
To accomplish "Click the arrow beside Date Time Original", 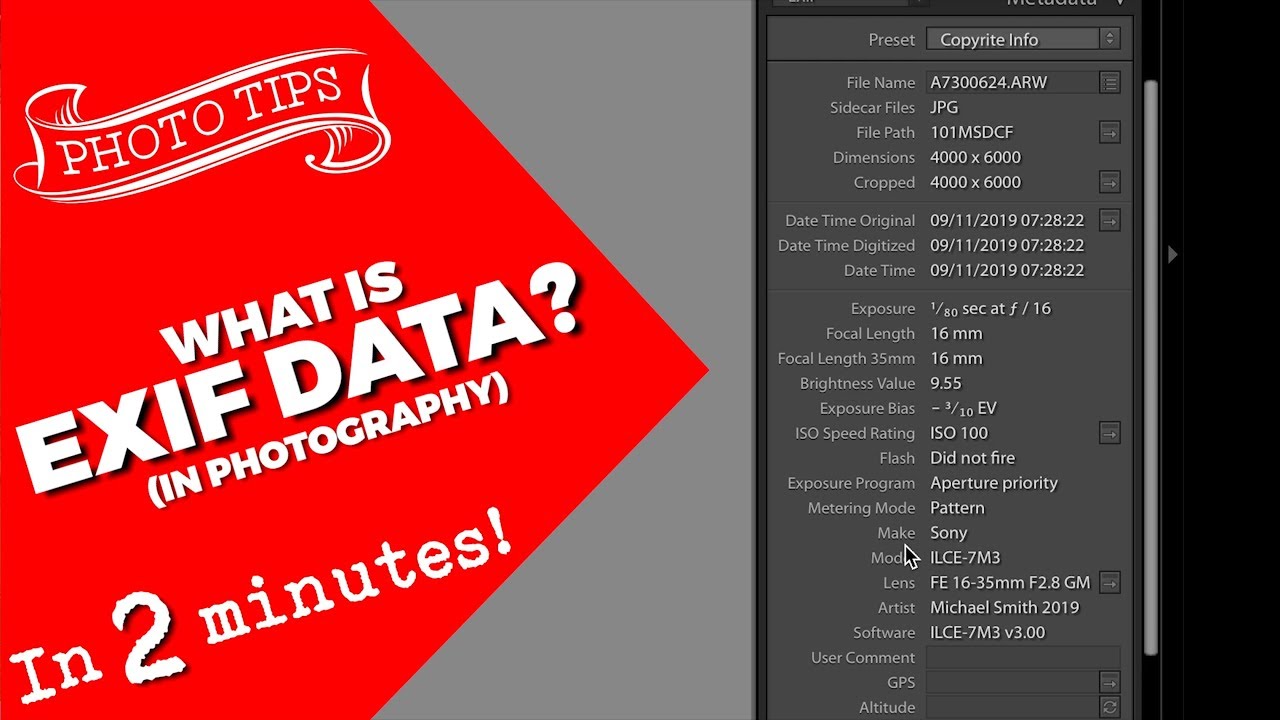I will coord(1109,220).
